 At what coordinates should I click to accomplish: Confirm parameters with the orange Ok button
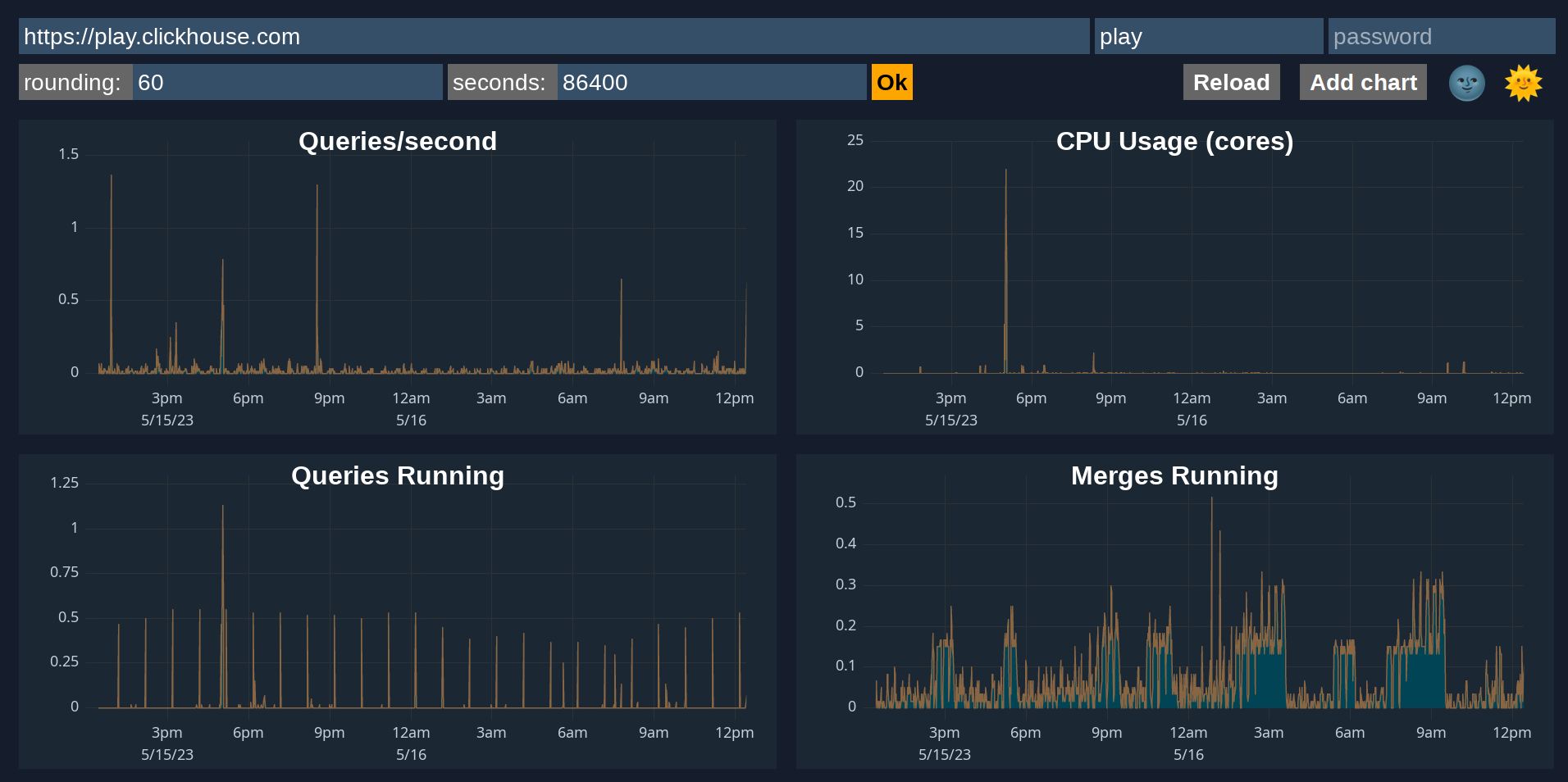pyautogui.click(x=891, y=83)
